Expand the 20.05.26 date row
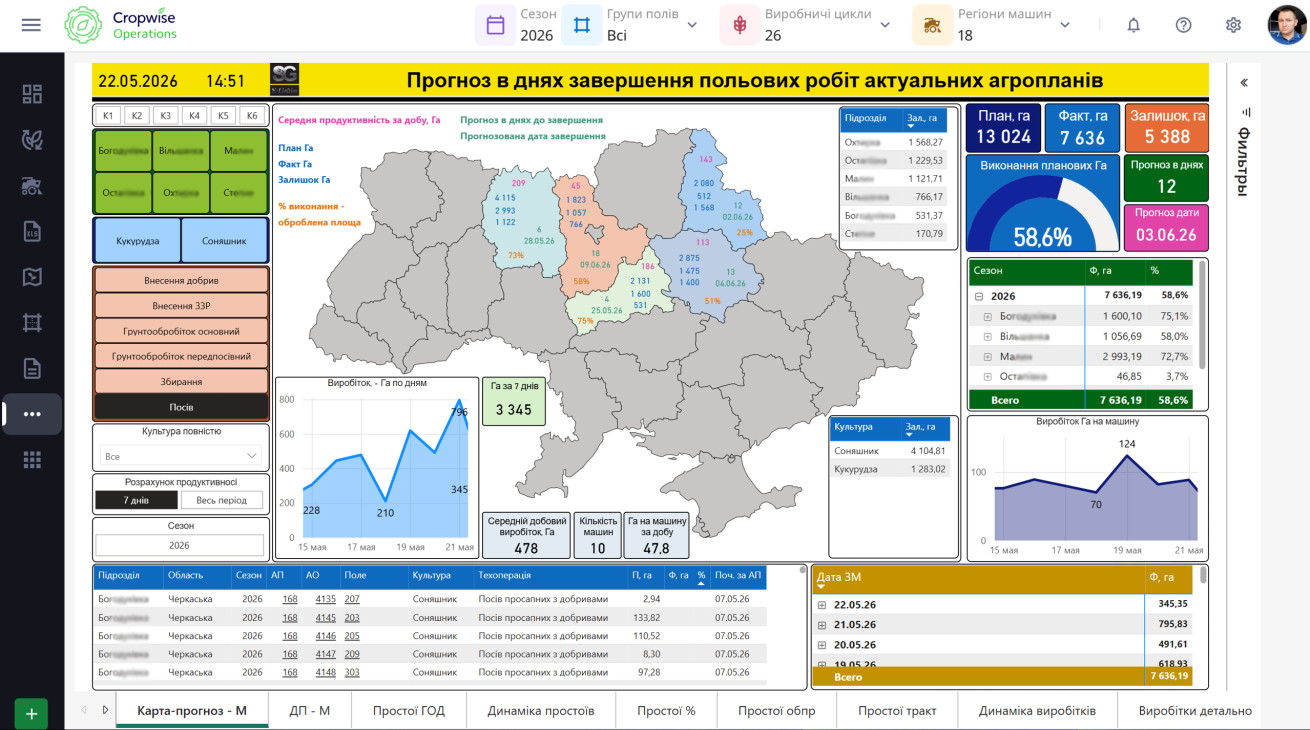 pyautogui.click(x=822, y=645)
